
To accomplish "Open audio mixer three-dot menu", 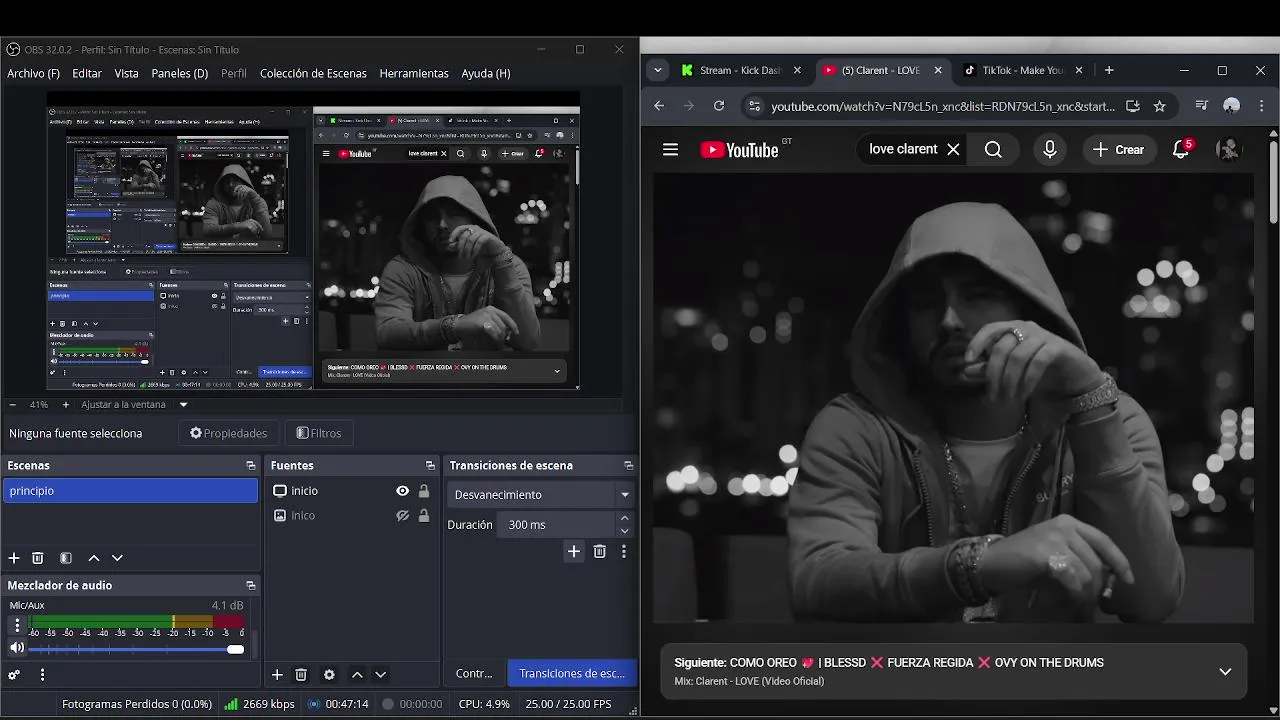I will click(x=42, y=675).
